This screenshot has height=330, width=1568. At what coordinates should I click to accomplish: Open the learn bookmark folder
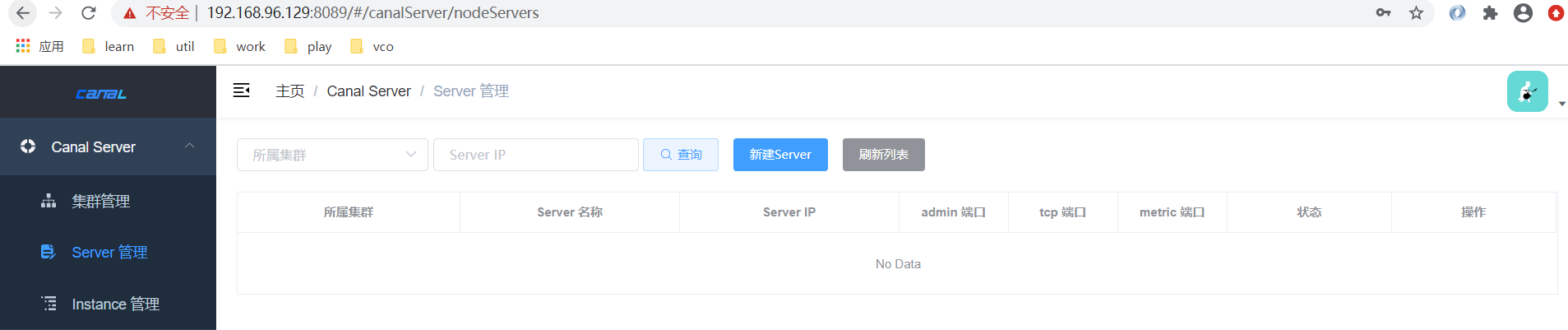pyautogui.click(x=108, y=46)
